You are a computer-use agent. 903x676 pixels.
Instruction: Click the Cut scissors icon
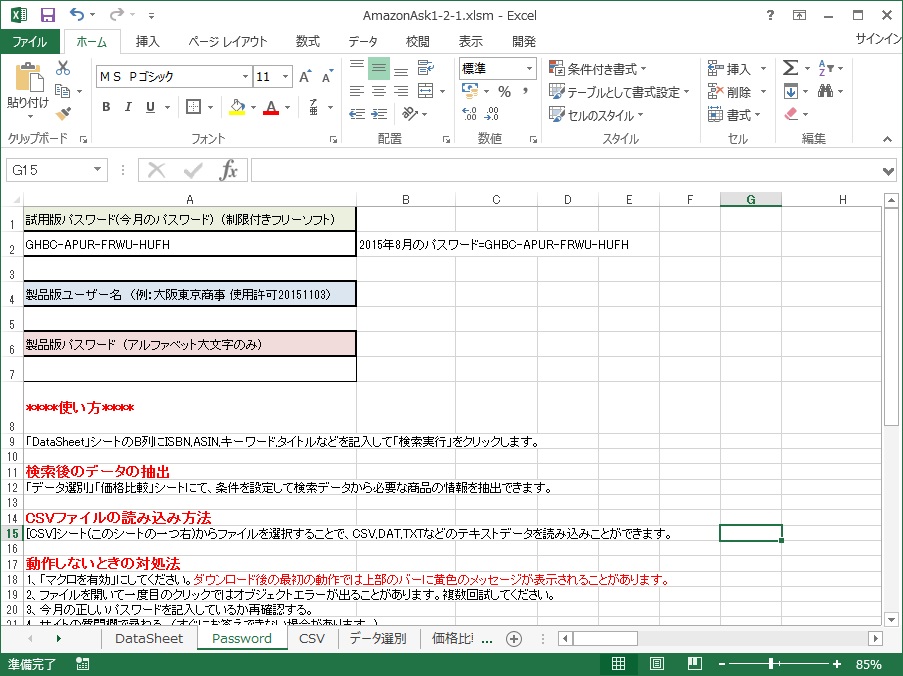[63, 68]
